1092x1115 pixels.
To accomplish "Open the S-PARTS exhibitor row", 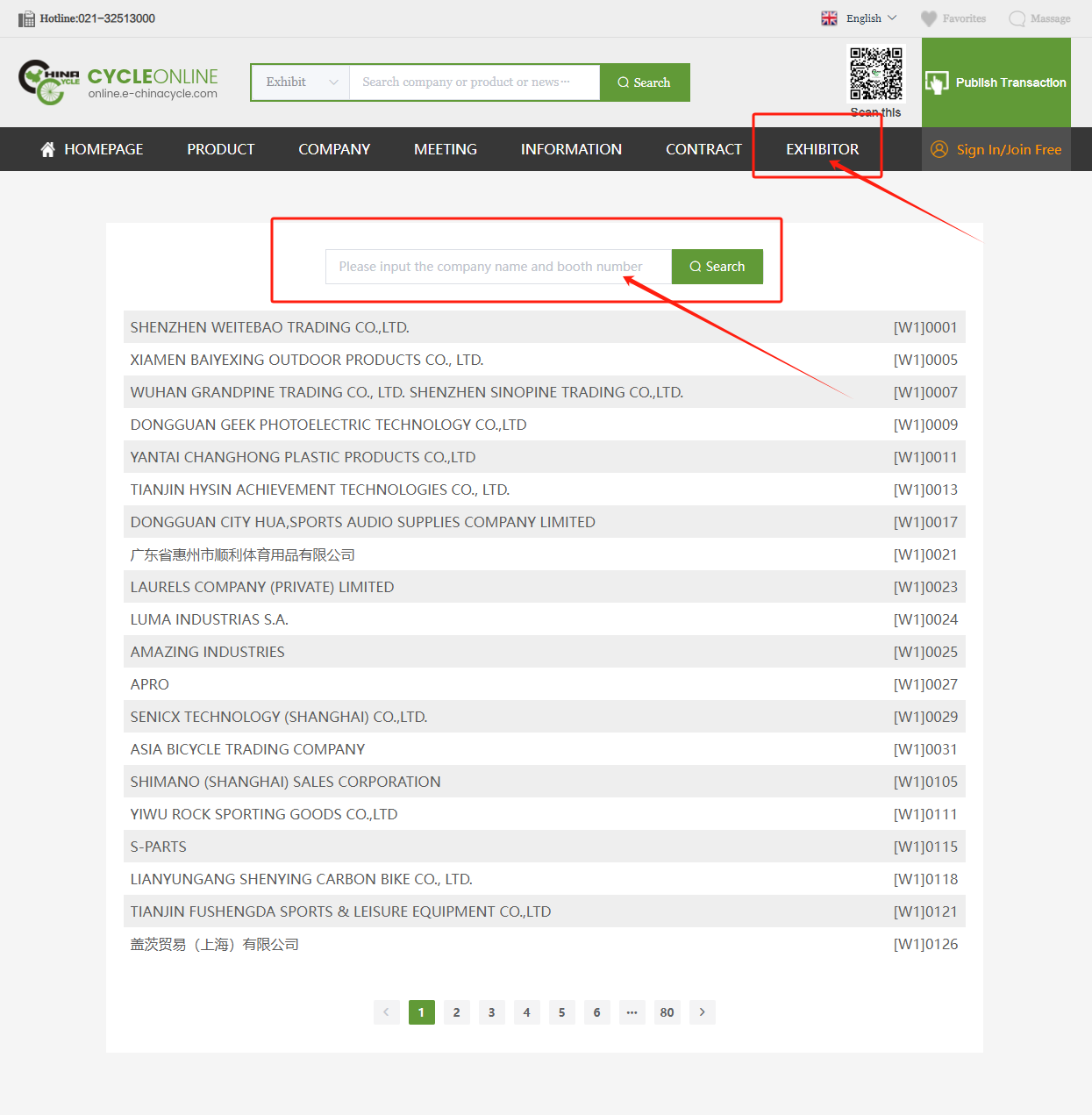I will click(x=544, y=847).
